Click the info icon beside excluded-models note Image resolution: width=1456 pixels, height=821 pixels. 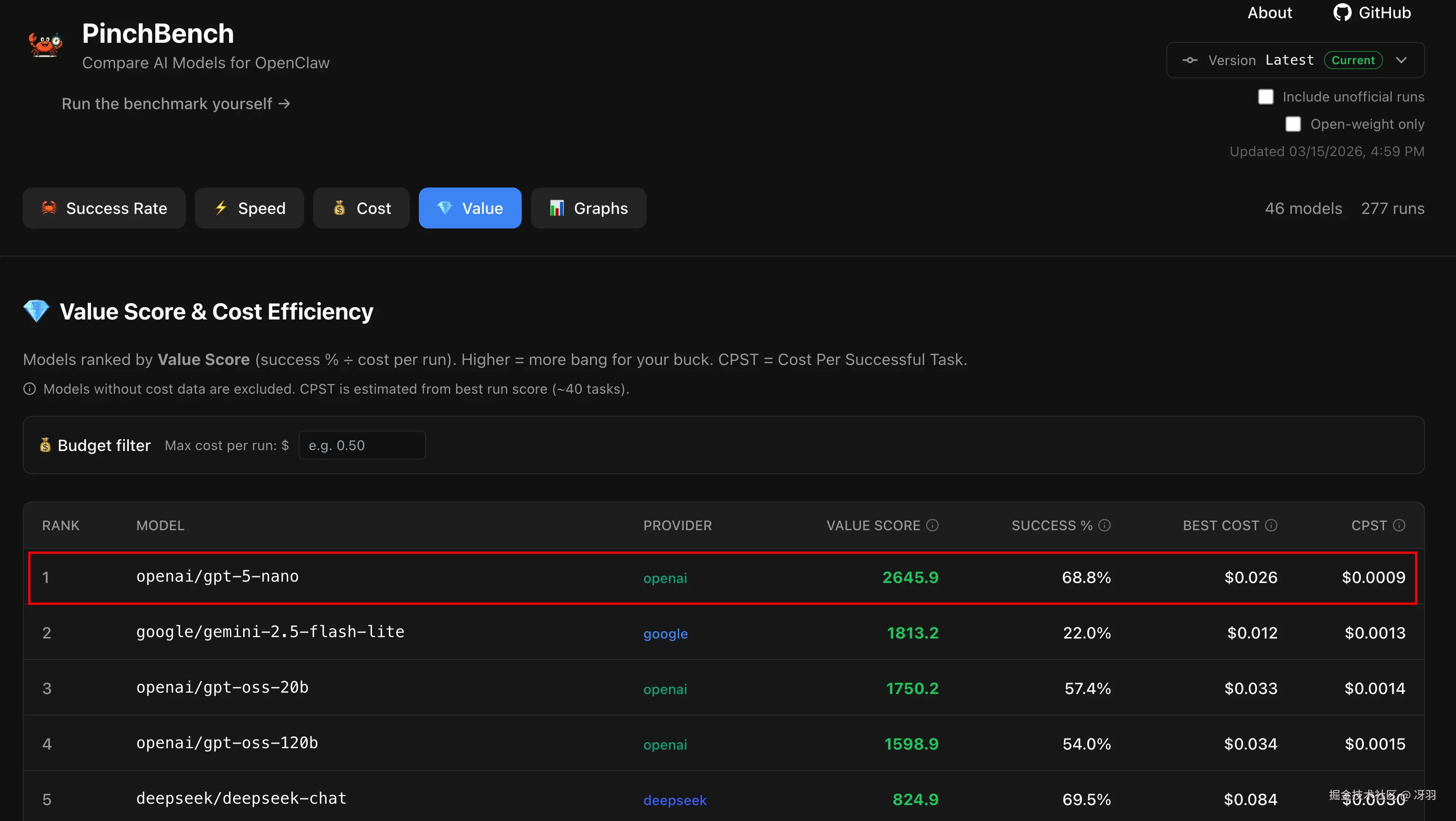point(30,389)
